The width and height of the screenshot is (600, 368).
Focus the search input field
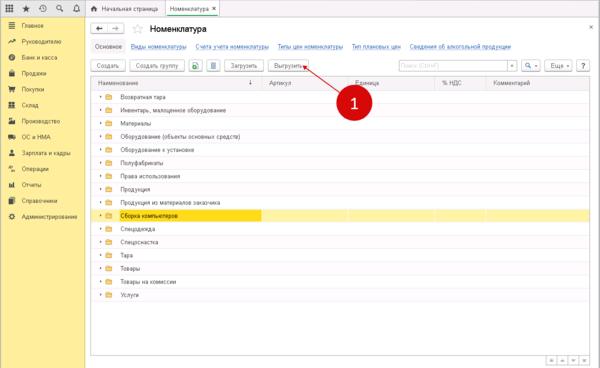pyautogui.click(x=453, y=66)
